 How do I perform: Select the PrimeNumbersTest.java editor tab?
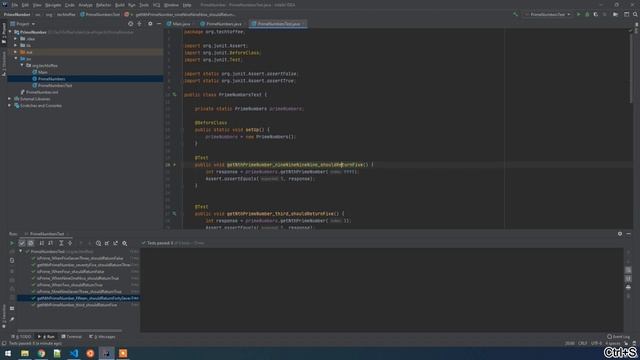(x=278, y=24)
